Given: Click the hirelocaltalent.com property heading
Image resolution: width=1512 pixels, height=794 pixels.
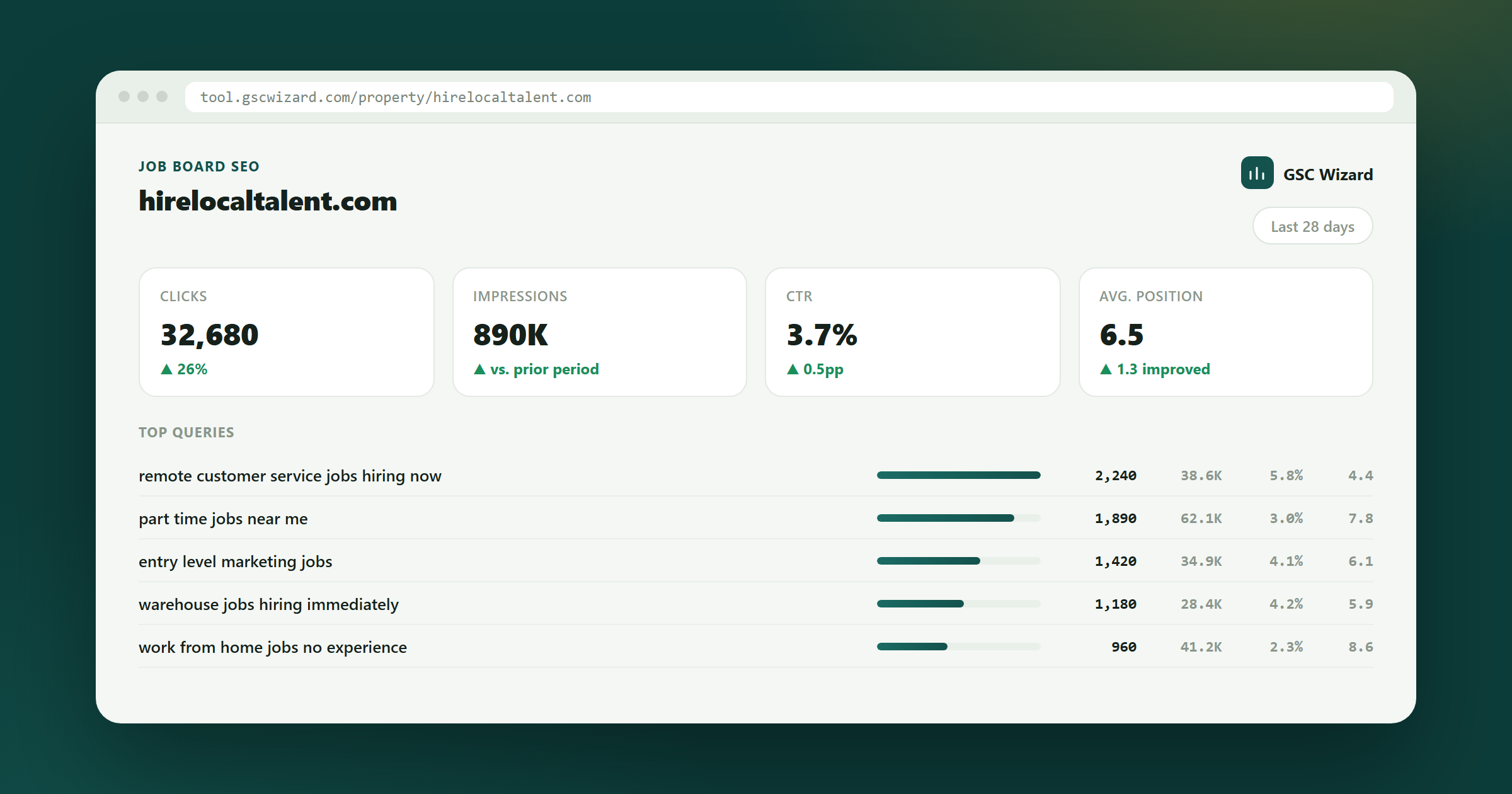Looking at the screenshot, I should tap(268, 201).
